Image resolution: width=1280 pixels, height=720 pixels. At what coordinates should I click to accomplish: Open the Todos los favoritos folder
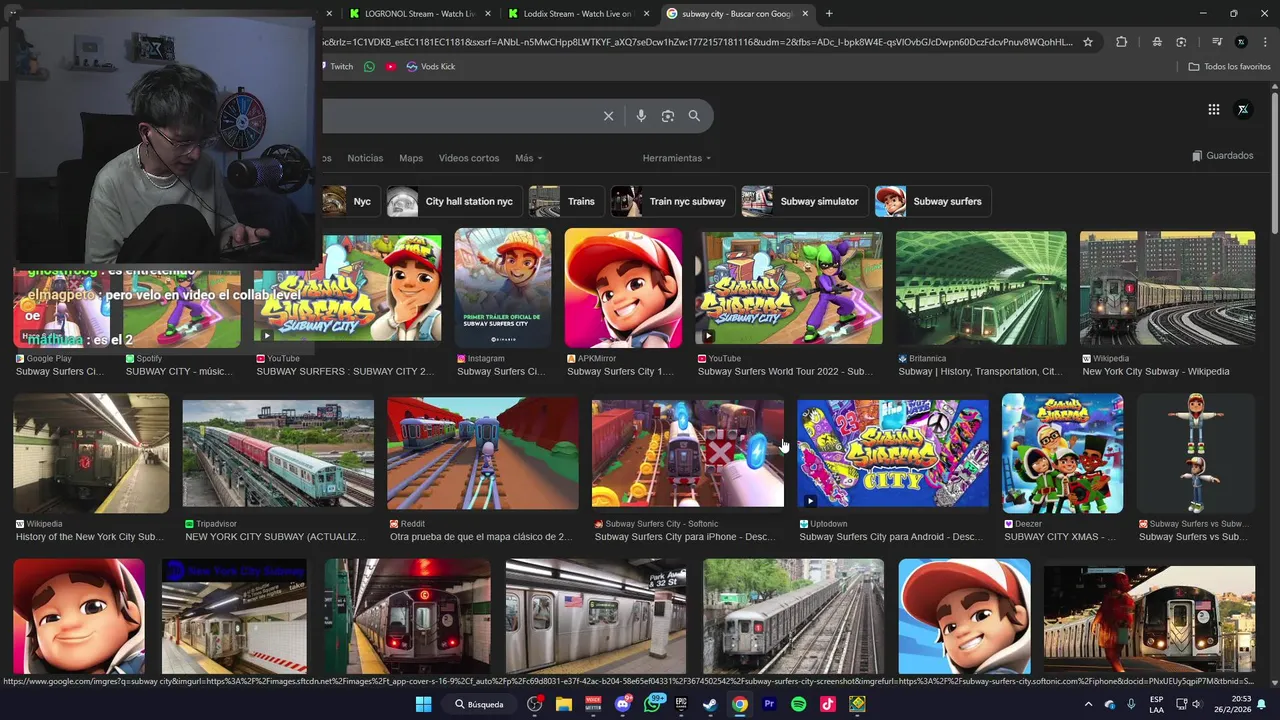(x=1229, y=67)
